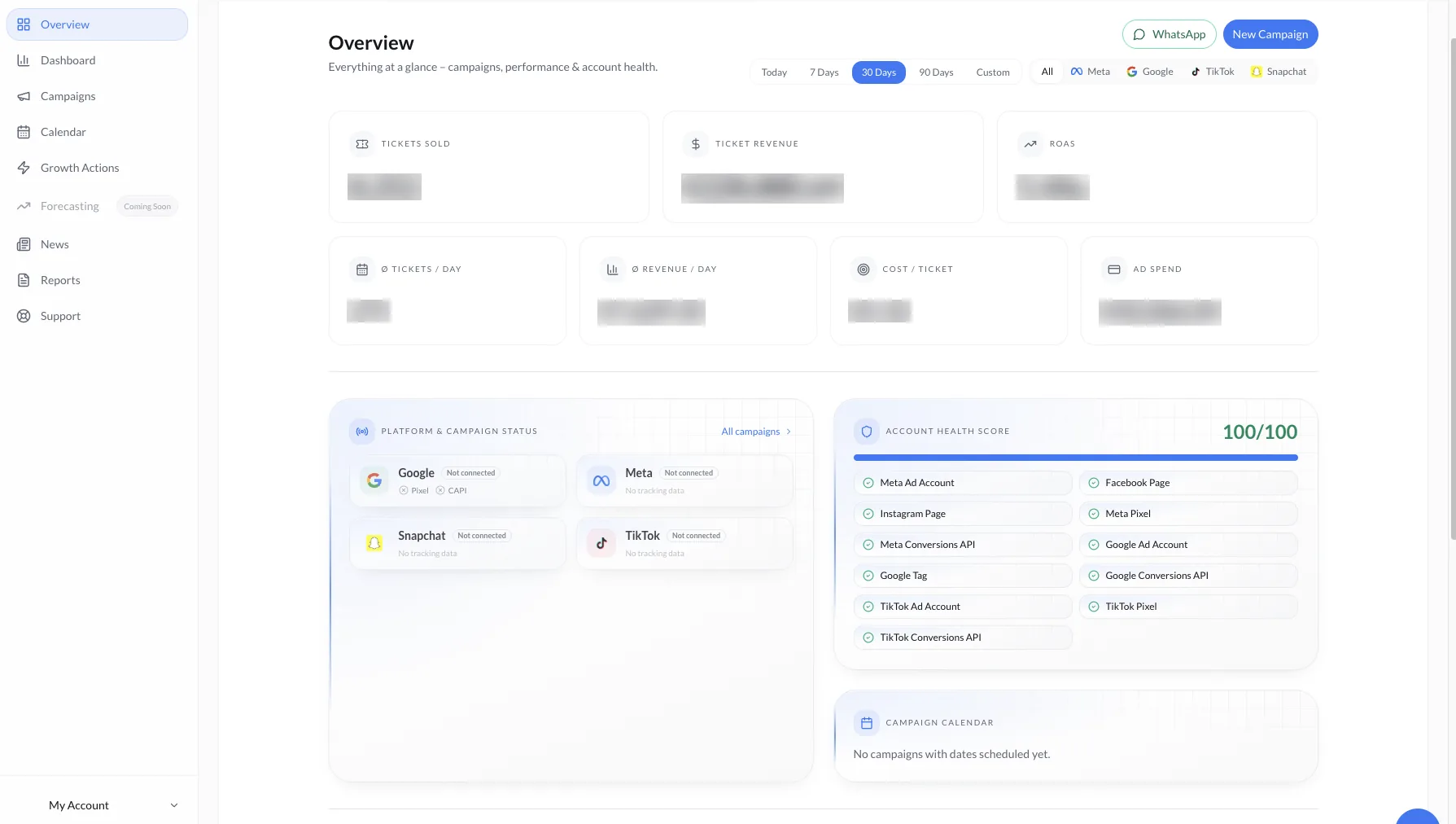Click the Campaign Calendar card icon

(x=867, y=723)
